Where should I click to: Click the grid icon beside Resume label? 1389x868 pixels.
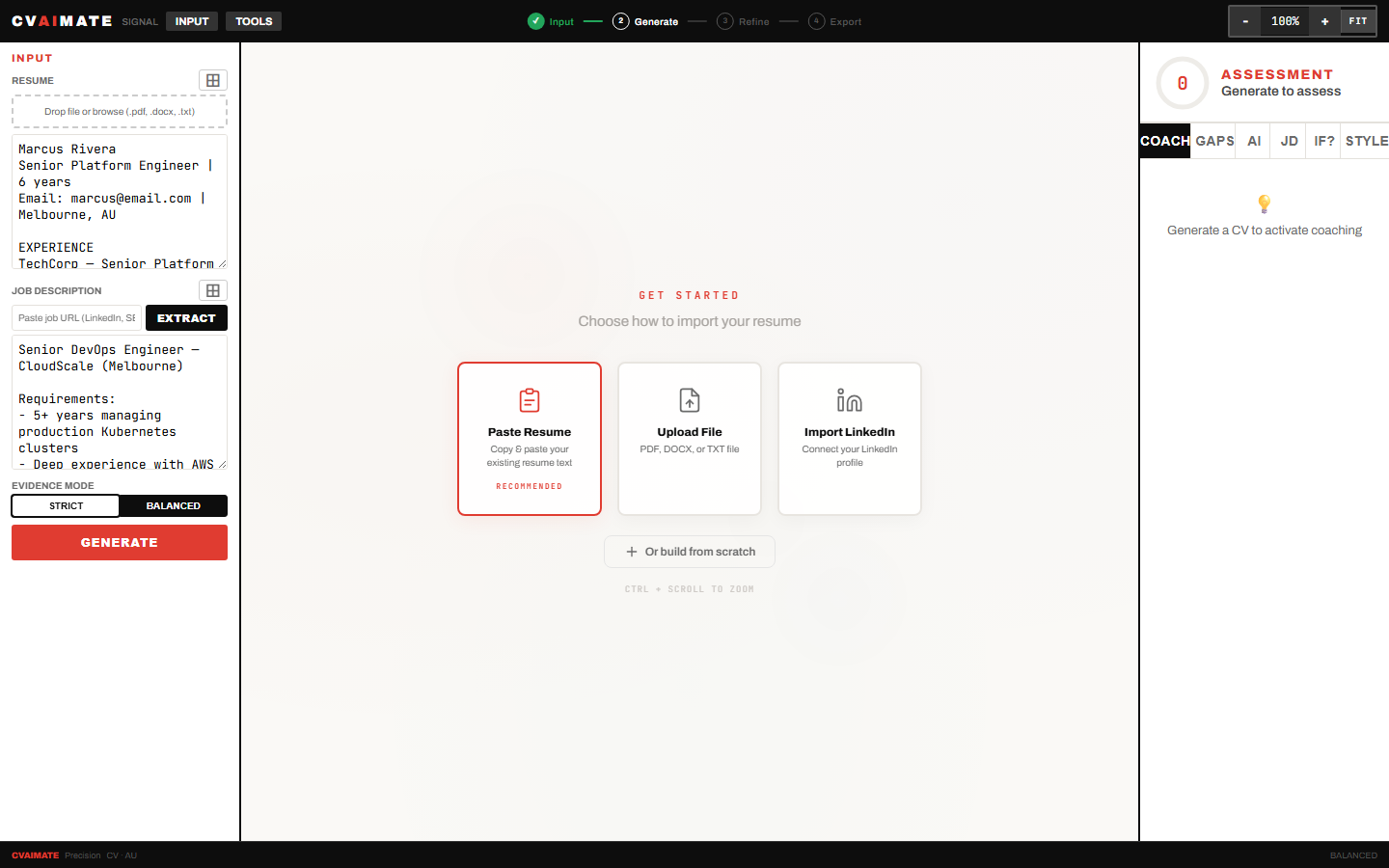click(213, 80)
